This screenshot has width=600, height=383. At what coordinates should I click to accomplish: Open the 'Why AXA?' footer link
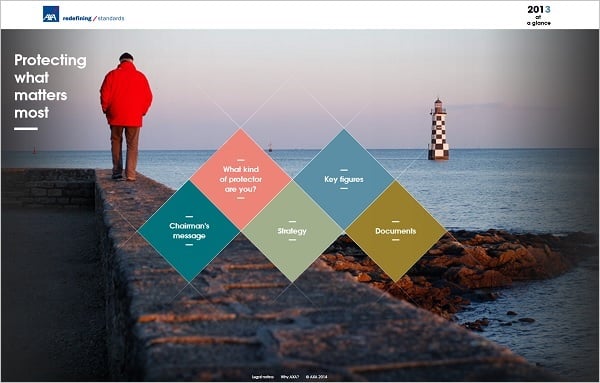click(x=290, y=377)
